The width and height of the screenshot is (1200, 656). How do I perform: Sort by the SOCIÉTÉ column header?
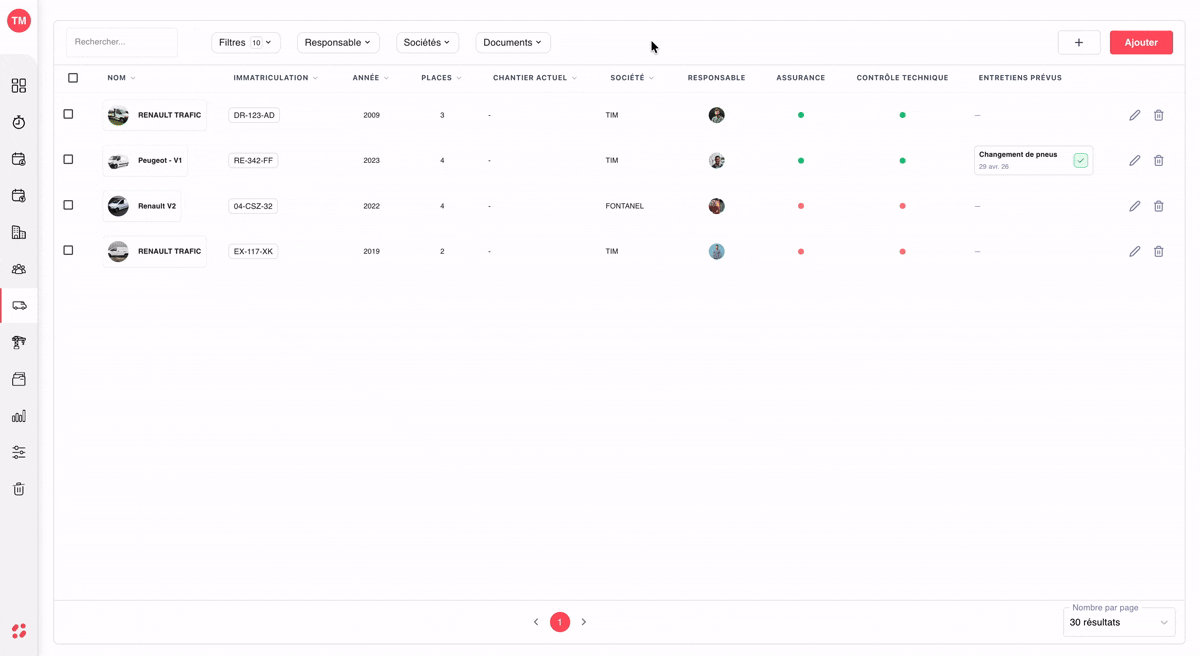tap(632, 78)
